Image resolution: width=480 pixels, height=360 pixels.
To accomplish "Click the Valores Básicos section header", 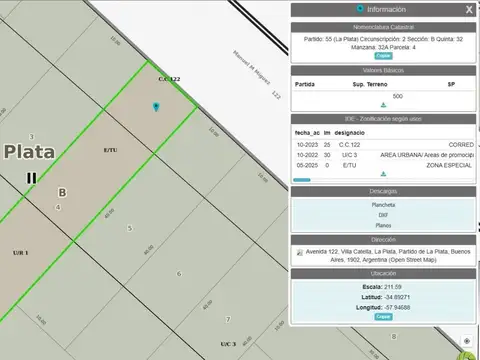I will 383,70.
